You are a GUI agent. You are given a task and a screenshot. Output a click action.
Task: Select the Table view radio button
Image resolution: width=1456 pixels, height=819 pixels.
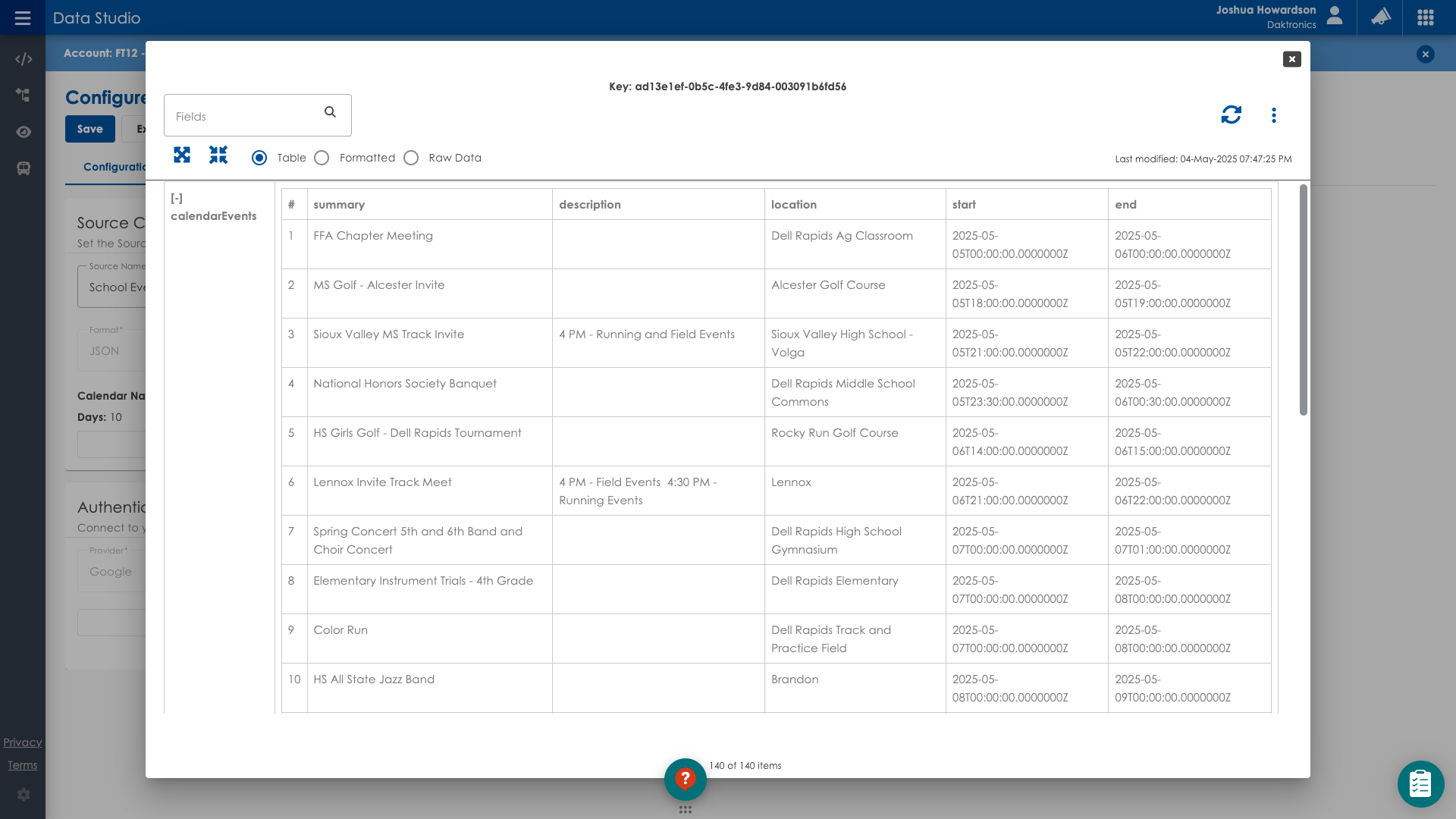tap(259, 158)
